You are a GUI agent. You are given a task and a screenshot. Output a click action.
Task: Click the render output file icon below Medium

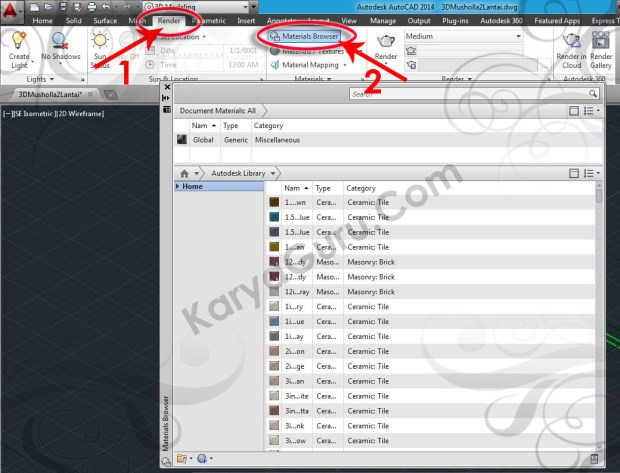(x=411, y=65)
